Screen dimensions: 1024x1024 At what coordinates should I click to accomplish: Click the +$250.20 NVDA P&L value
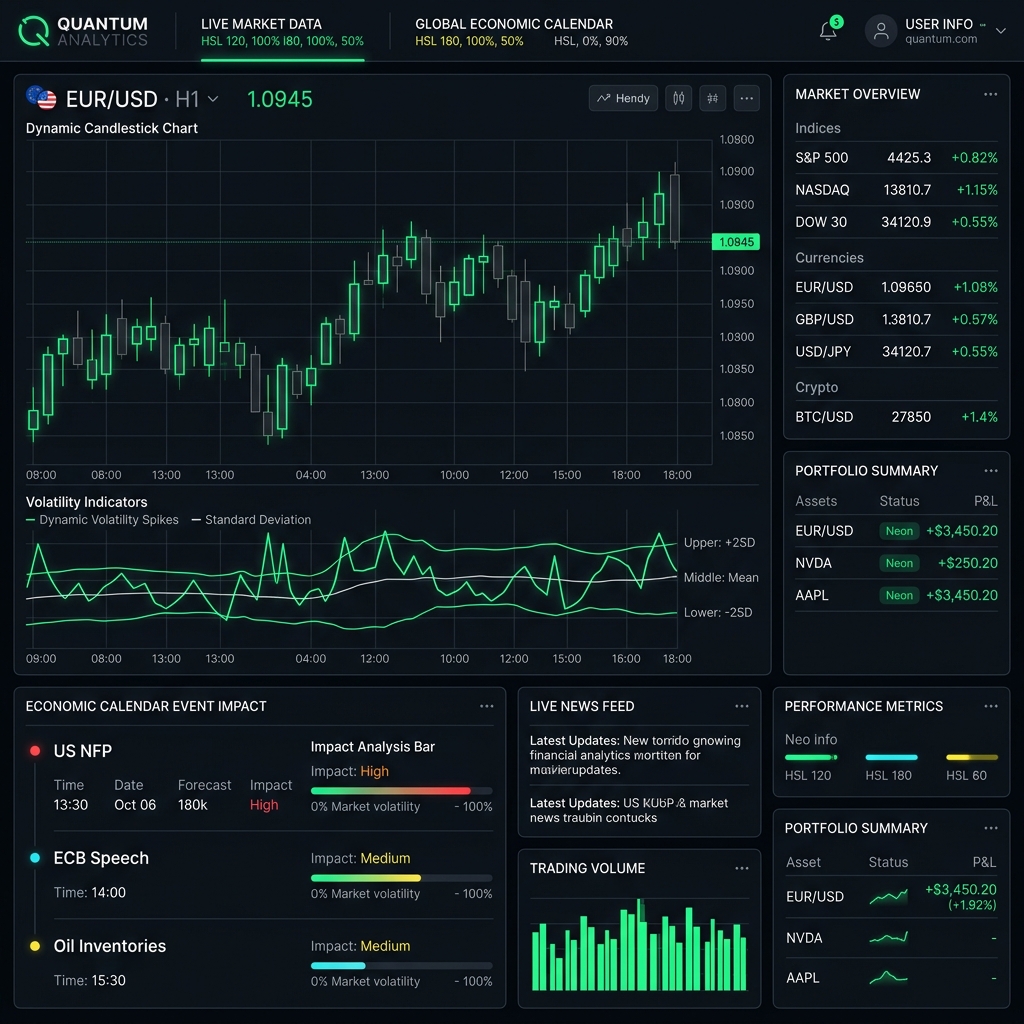967,563
